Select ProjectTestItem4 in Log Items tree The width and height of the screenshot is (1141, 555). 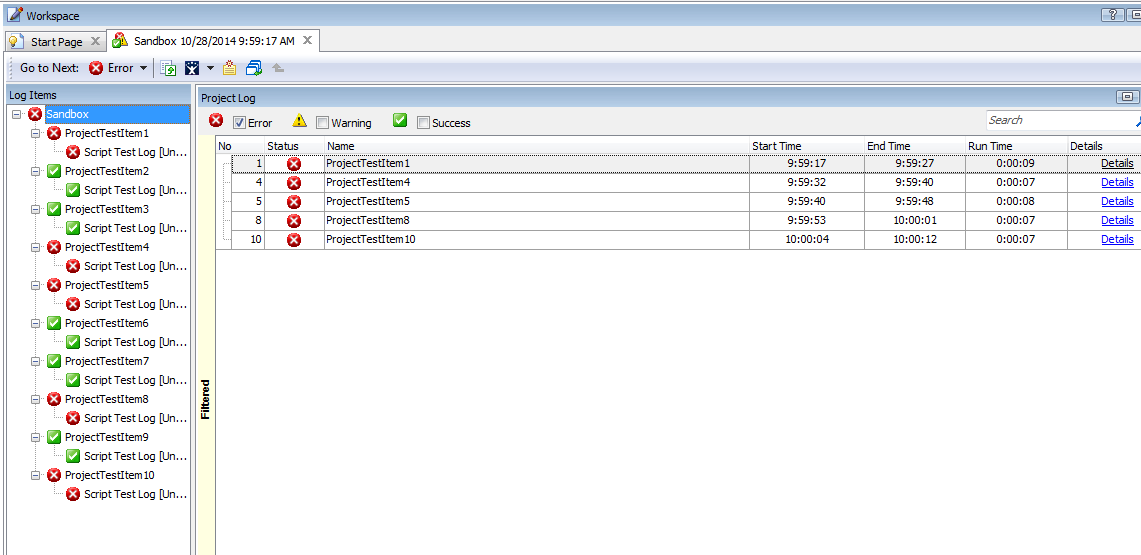(x=106, y=247)
